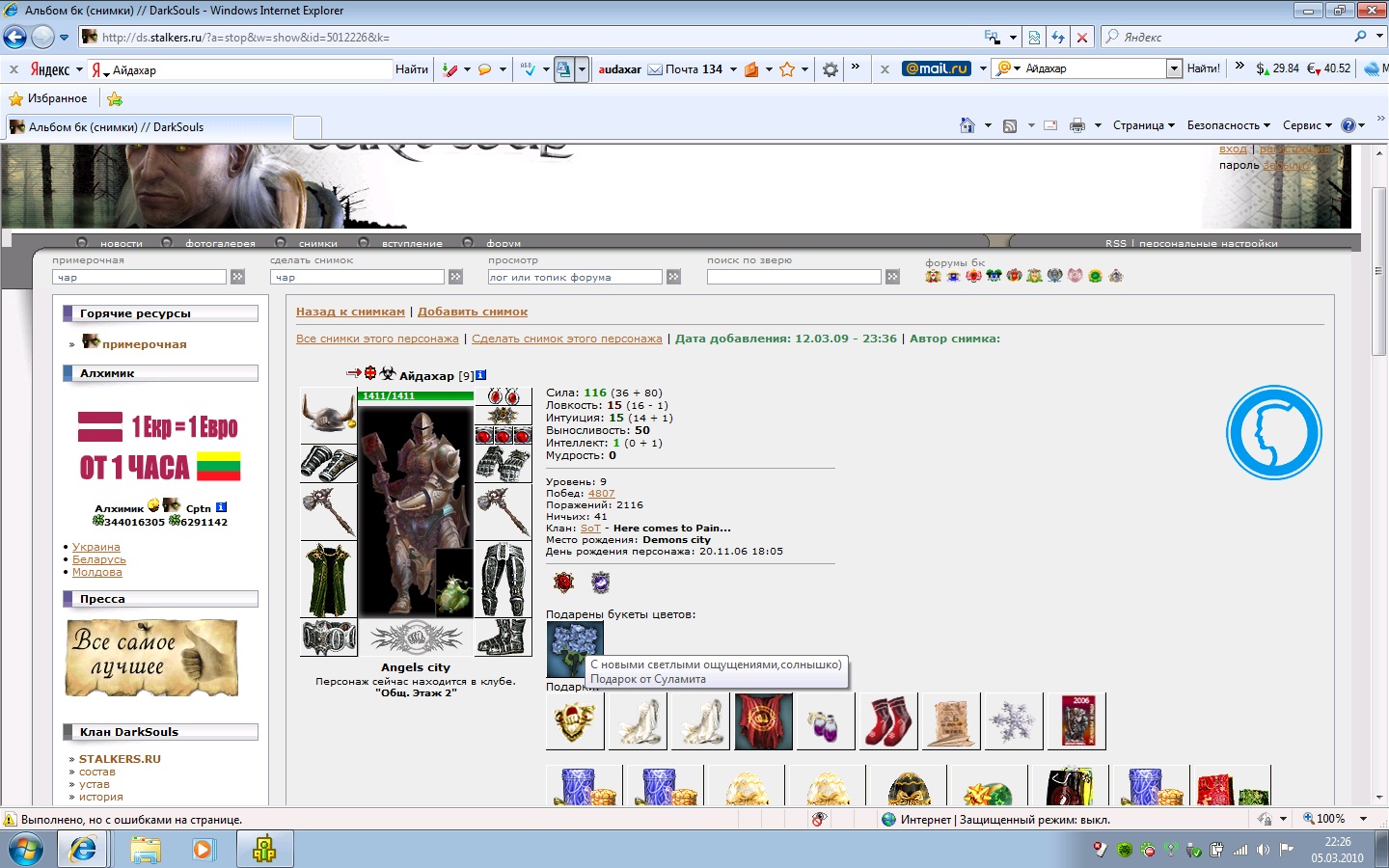Click the Добавить снимок link
This screenshot has width=1389, height=868.
(x=473, y=312)
